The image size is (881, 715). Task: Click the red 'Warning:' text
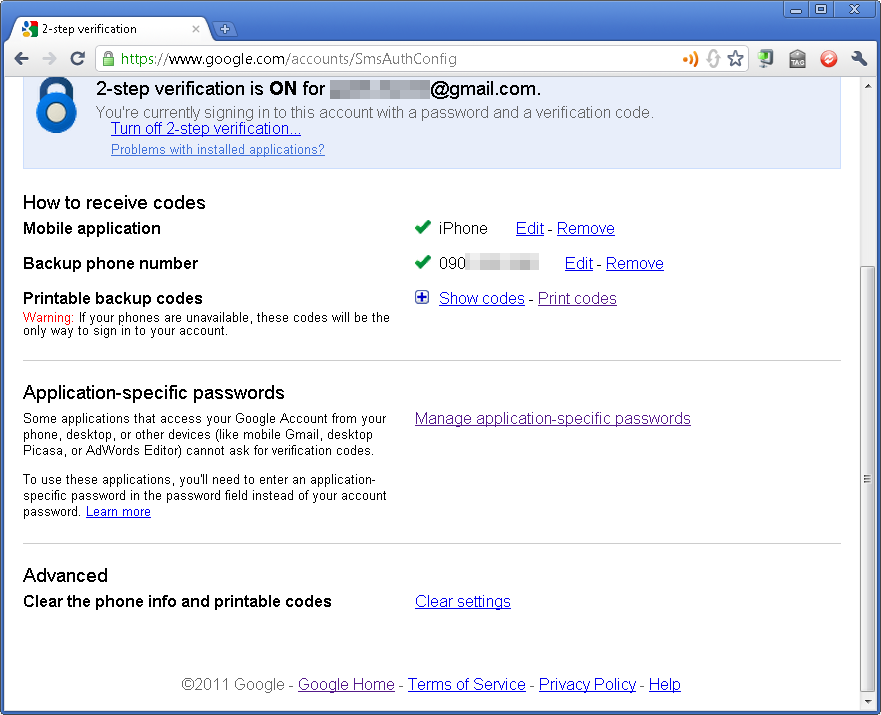pos(48,317)
